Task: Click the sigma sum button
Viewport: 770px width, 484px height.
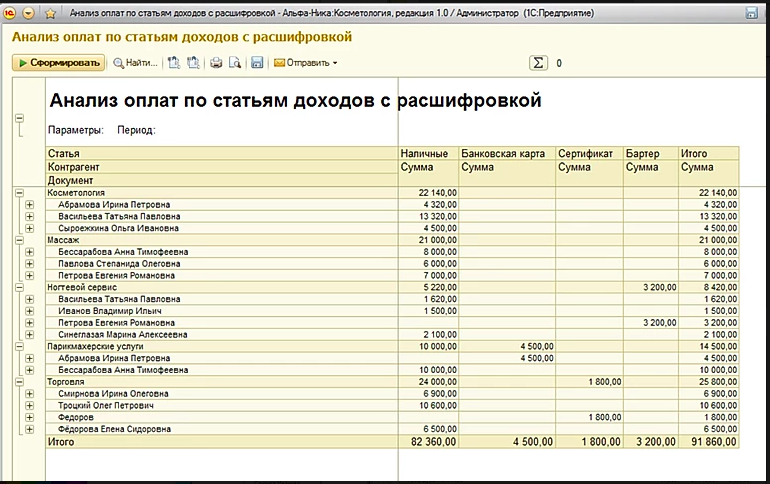Action: click(538, 63)
